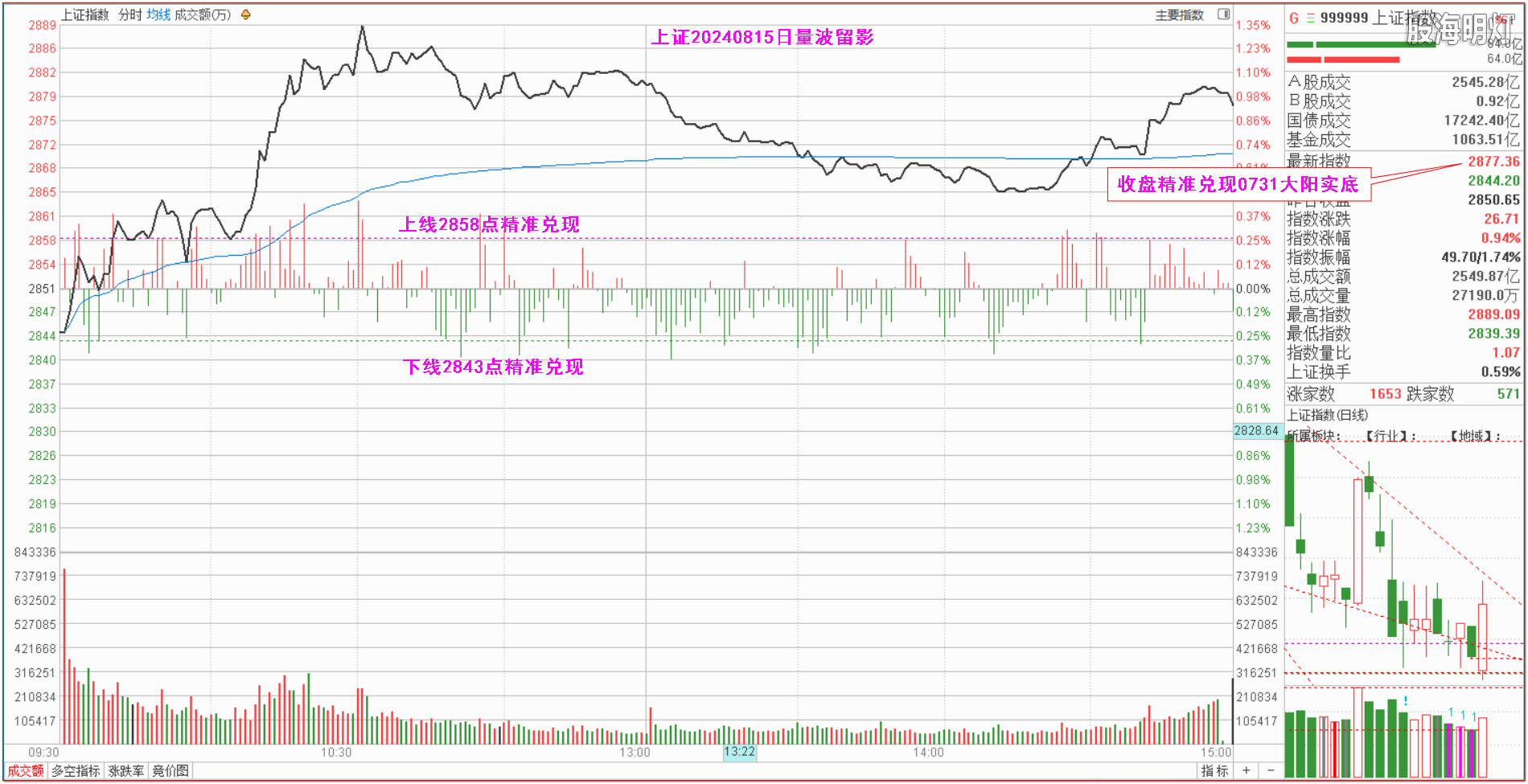
Task: Click the red G icon before 999999
Action: 1294,18
